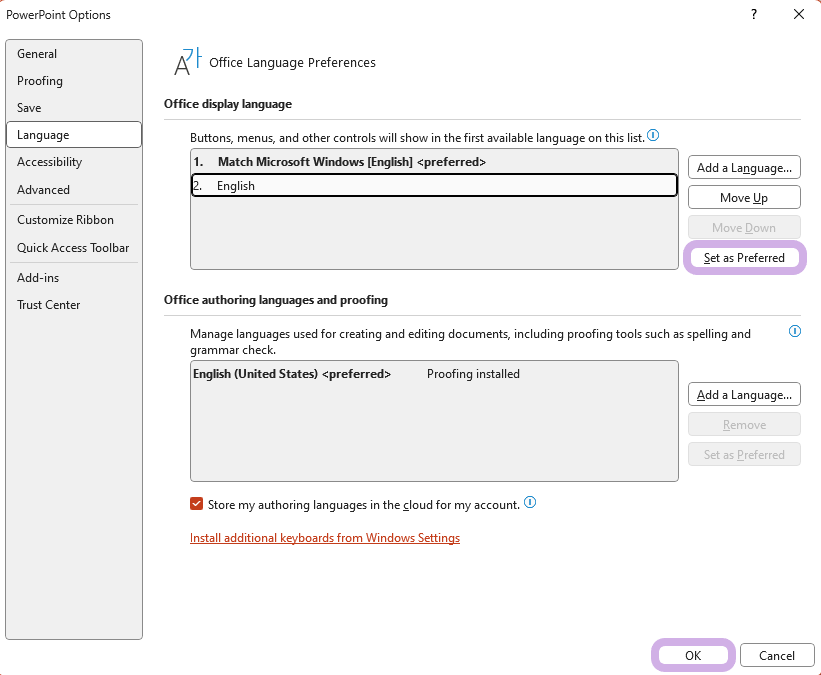This screenshot has height=675, width=821.
Task: Open the Save options category
Action: [29, 107]
